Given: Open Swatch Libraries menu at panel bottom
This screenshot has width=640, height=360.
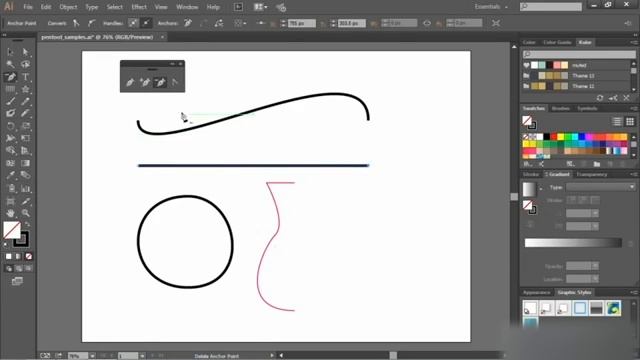Looking at the screenshot, I should [528, 164].
